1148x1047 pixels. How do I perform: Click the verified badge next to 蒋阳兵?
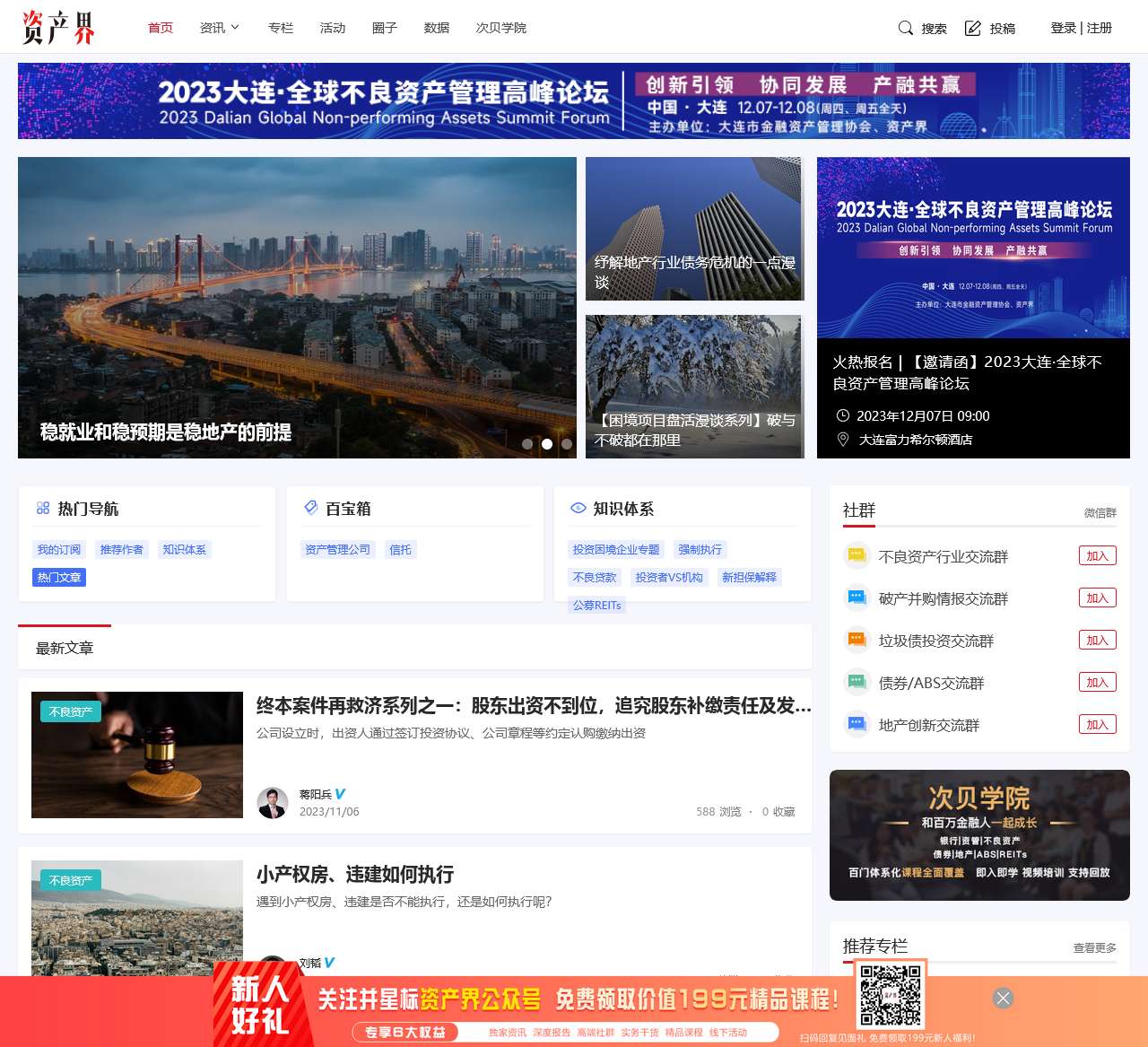(x=340, y=794)
